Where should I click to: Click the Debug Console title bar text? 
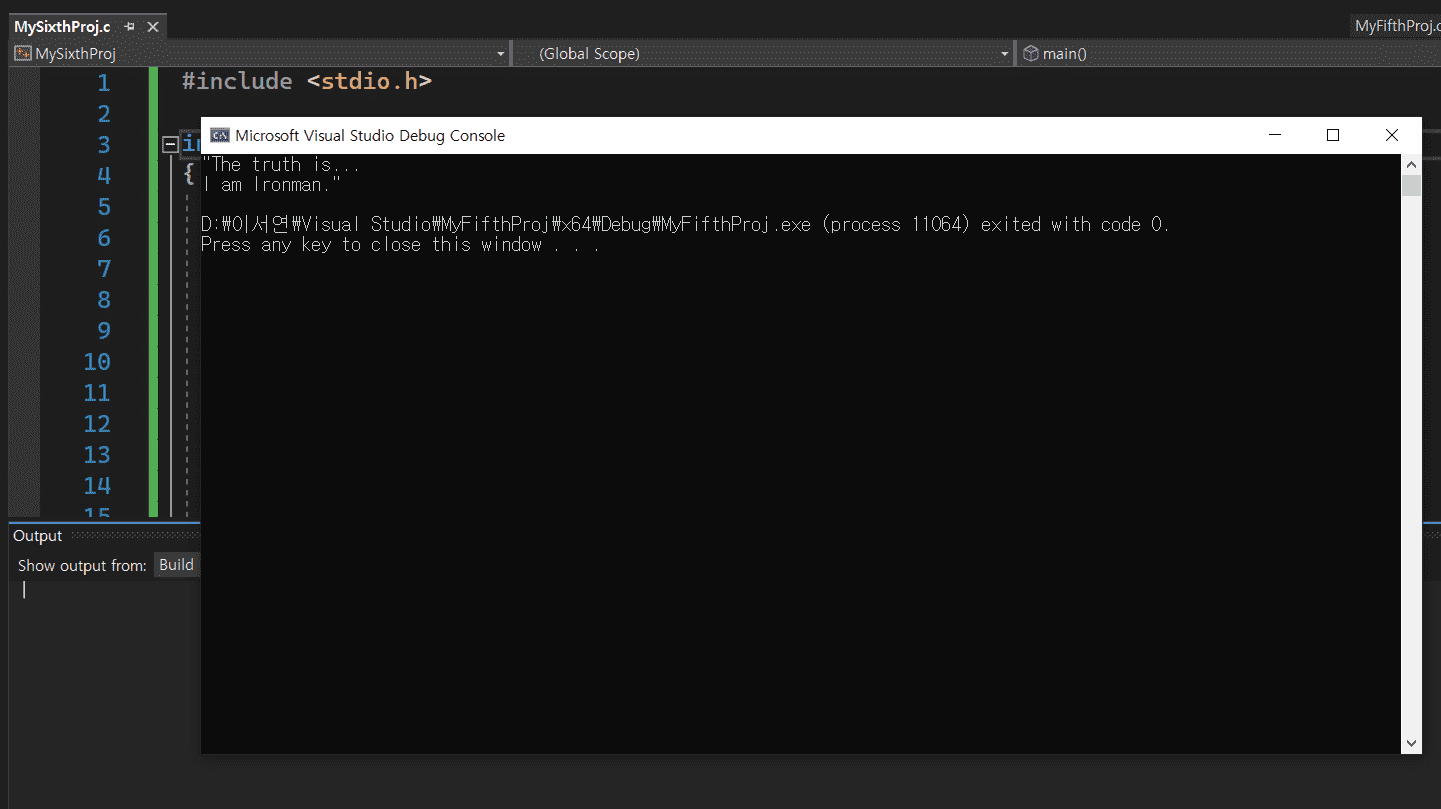[370, 136]
